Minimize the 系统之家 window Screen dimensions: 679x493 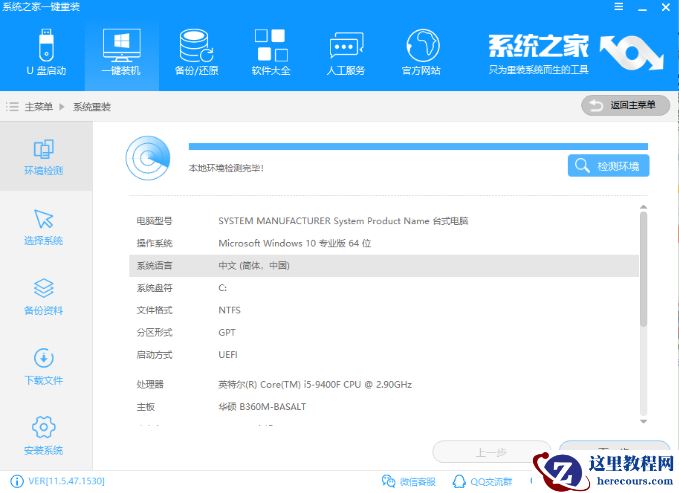pyautogui.click(x=642, y=8)
